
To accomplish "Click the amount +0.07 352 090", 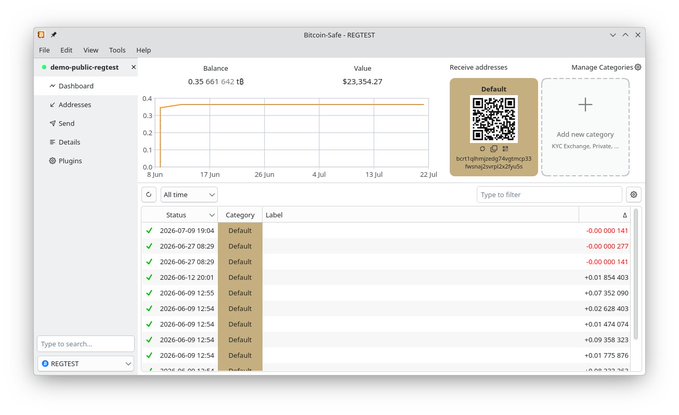I will point(606,293).
